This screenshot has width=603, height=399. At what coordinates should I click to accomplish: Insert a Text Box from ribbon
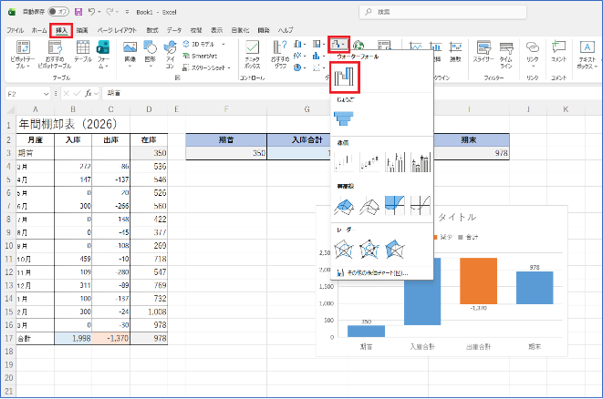pyautogui.click(x=587, y=55)
